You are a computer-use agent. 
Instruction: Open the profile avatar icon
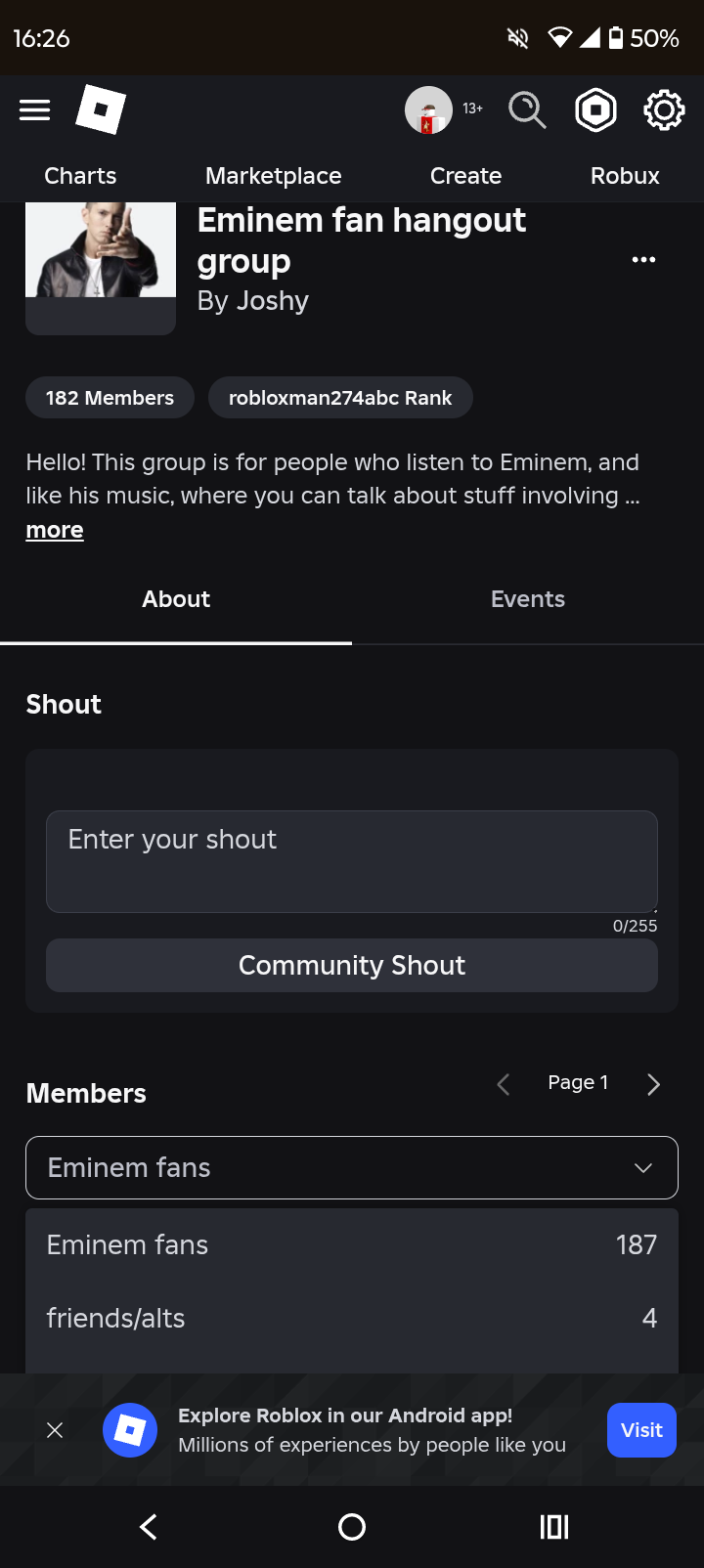(x=428, y=109)
